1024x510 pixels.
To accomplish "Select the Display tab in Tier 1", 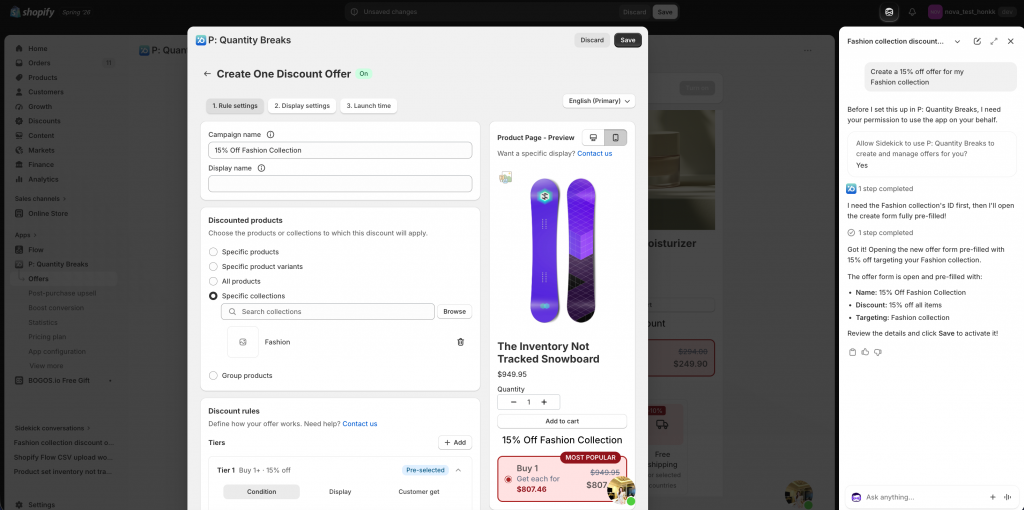I will [x=340, y=492].
